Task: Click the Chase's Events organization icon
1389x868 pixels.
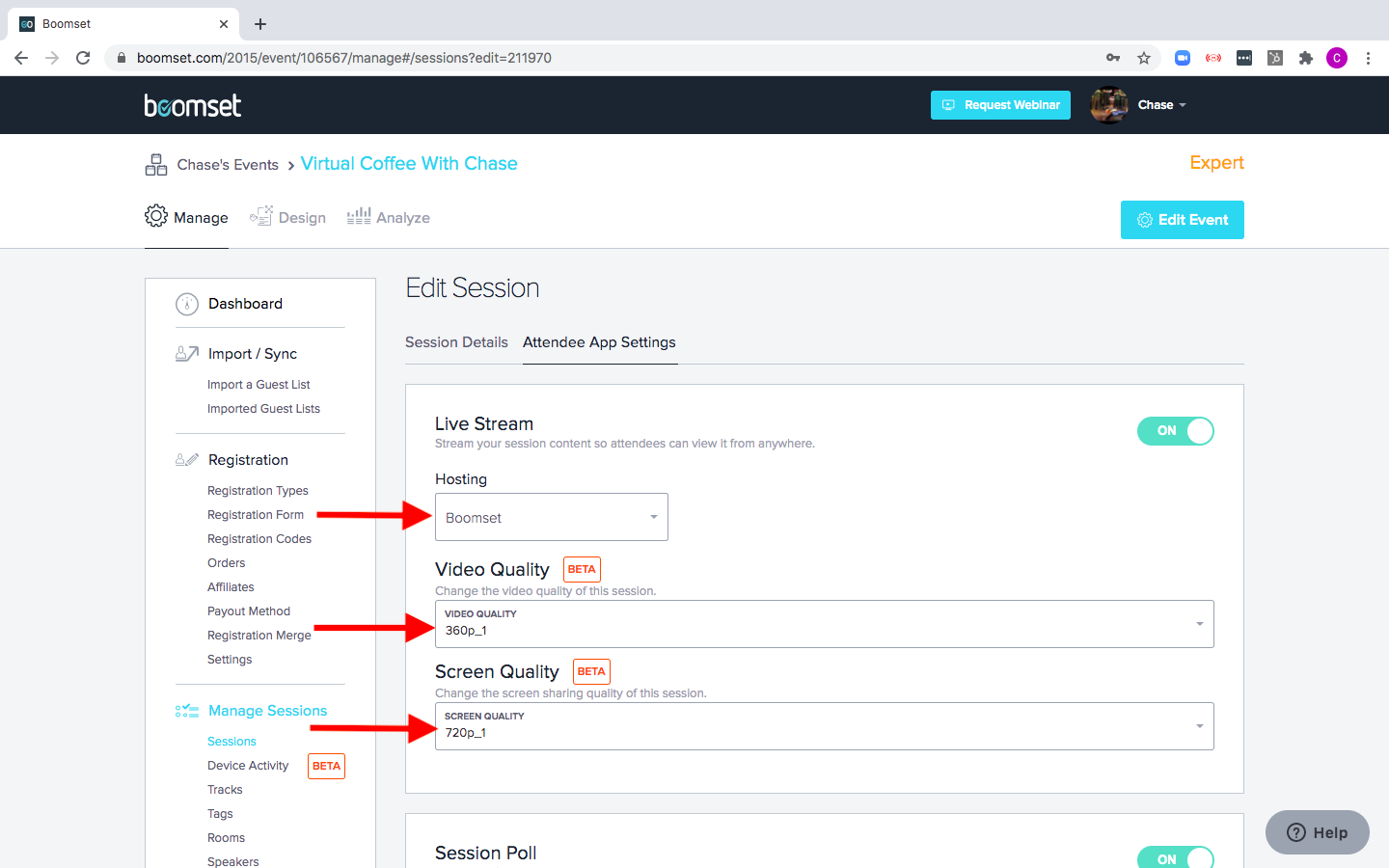Action: [156, 165]
